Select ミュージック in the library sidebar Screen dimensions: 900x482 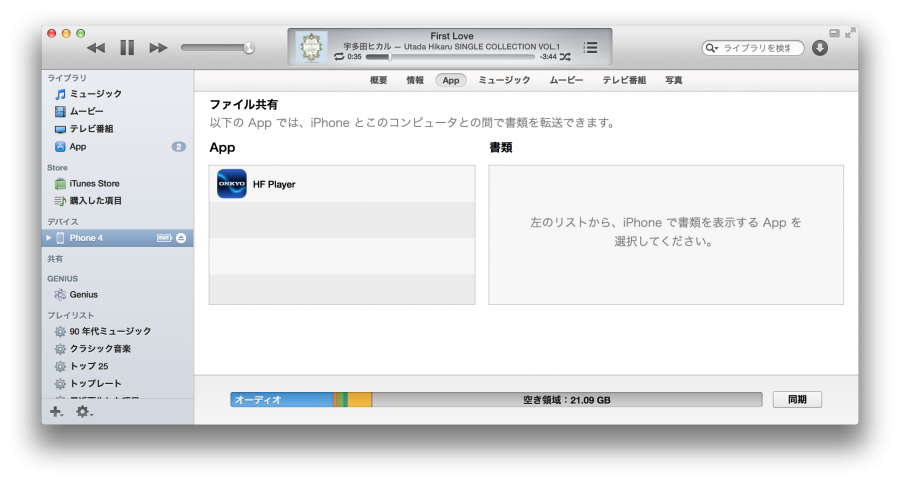coord(117,94)
